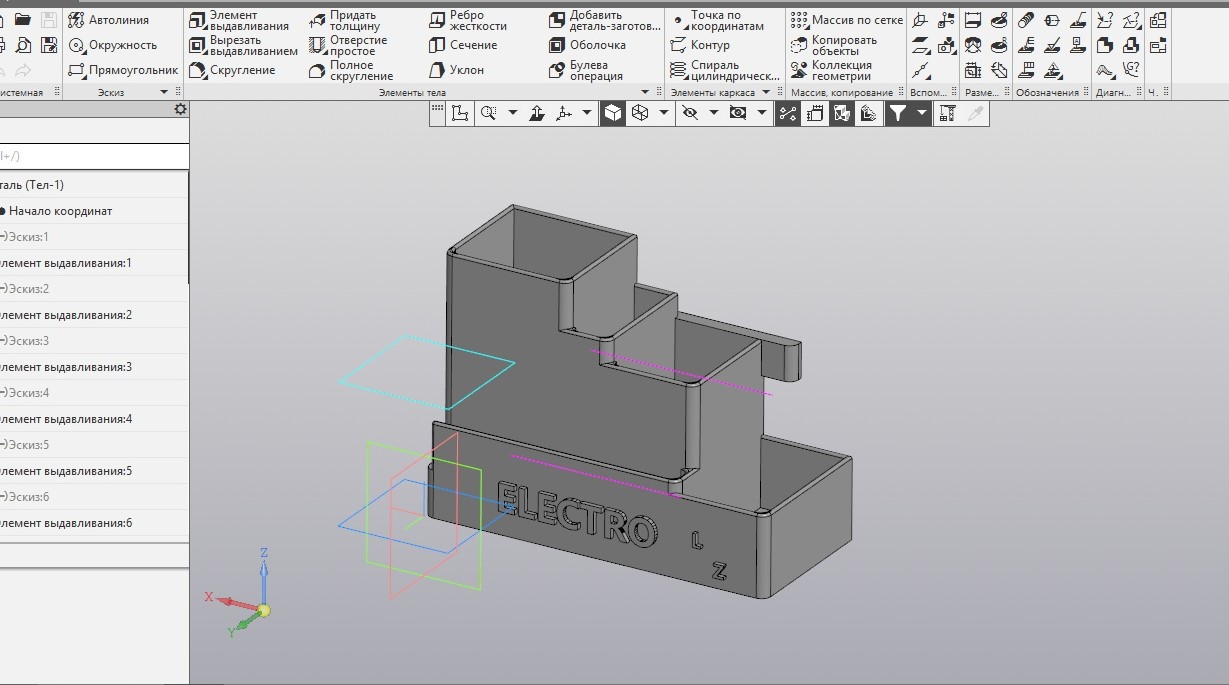Toggle the shaded display mode

(612, 112)
